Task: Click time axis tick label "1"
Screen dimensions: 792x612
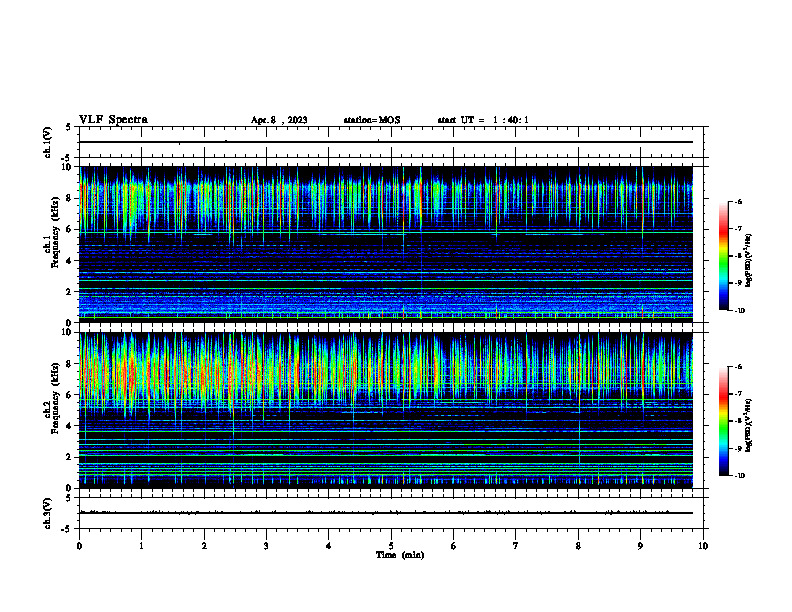Action: 141,546
